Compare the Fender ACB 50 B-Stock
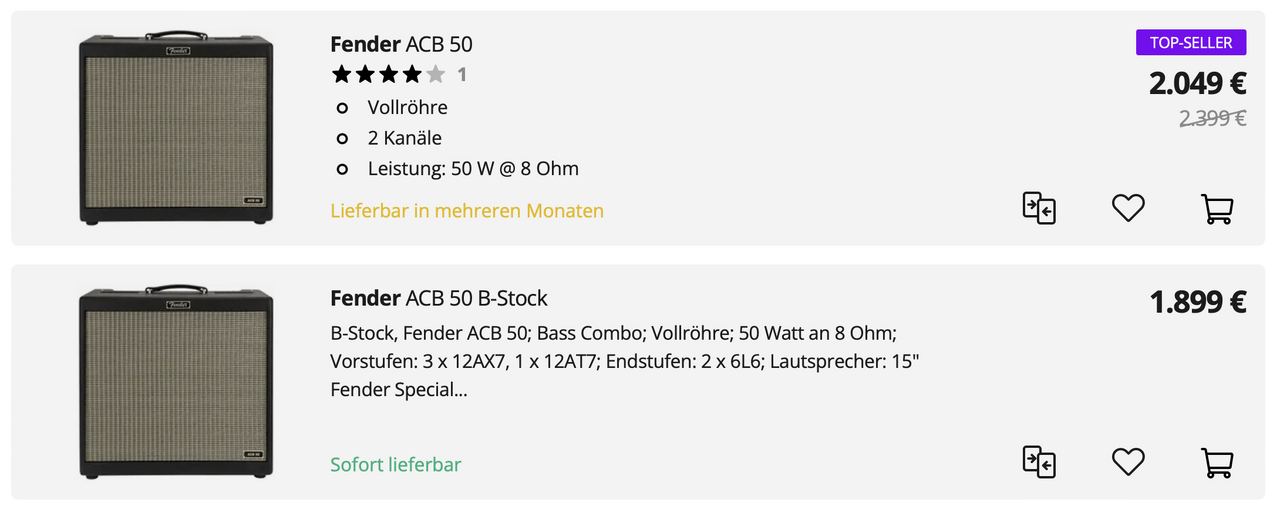The width and height of the screenshot is (1280, 509). tap(1039, 462)
